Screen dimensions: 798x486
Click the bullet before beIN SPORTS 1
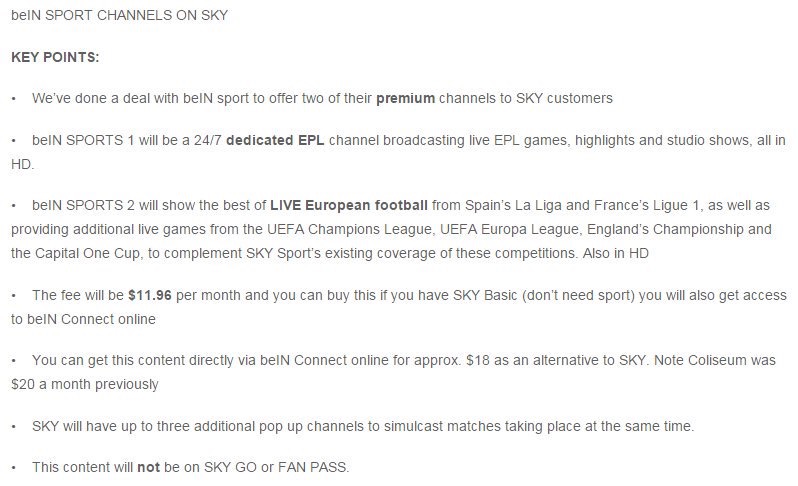pyautogui.click(x=14, y=140)
